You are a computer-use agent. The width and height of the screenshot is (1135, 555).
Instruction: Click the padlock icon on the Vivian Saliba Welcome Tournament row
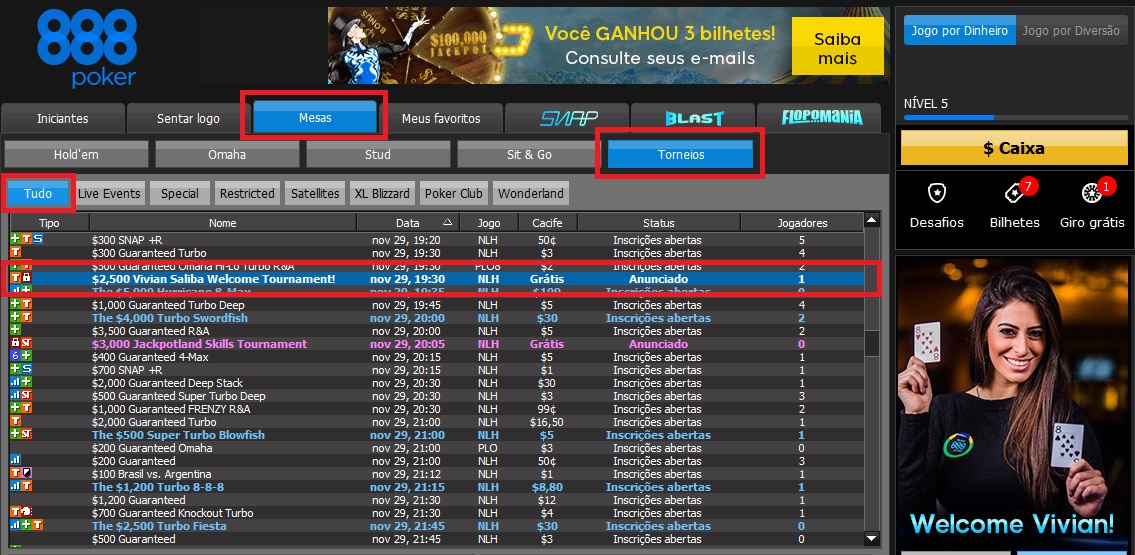26,279
